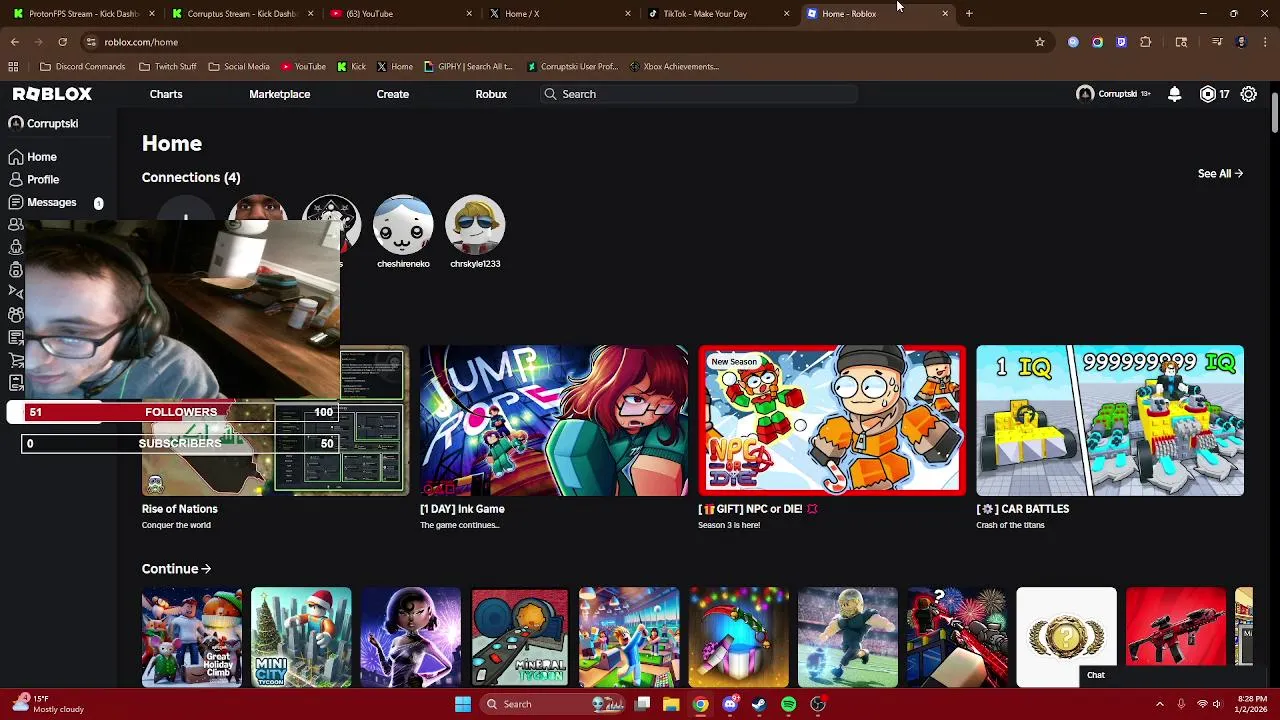This screenshot has height=720, width=1280.
Task: Open File Explorer from the taskbar
Action: [671, 704]
